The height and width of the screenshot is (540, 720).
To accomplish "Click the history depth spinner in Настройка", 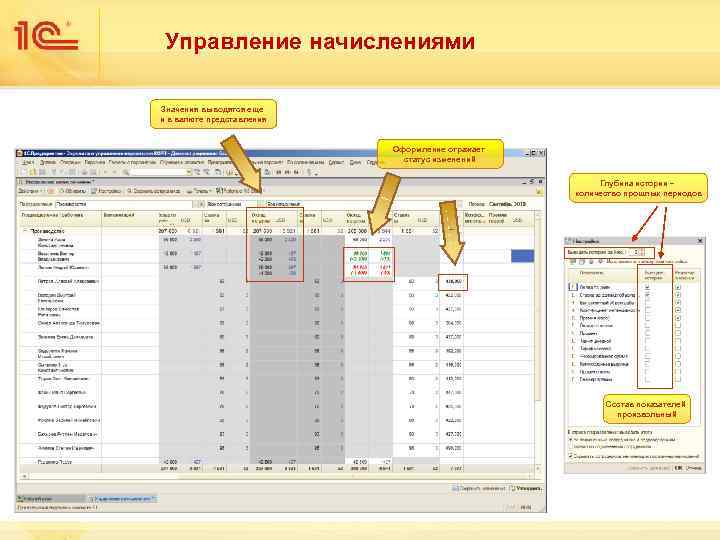I will click(641, 252).
